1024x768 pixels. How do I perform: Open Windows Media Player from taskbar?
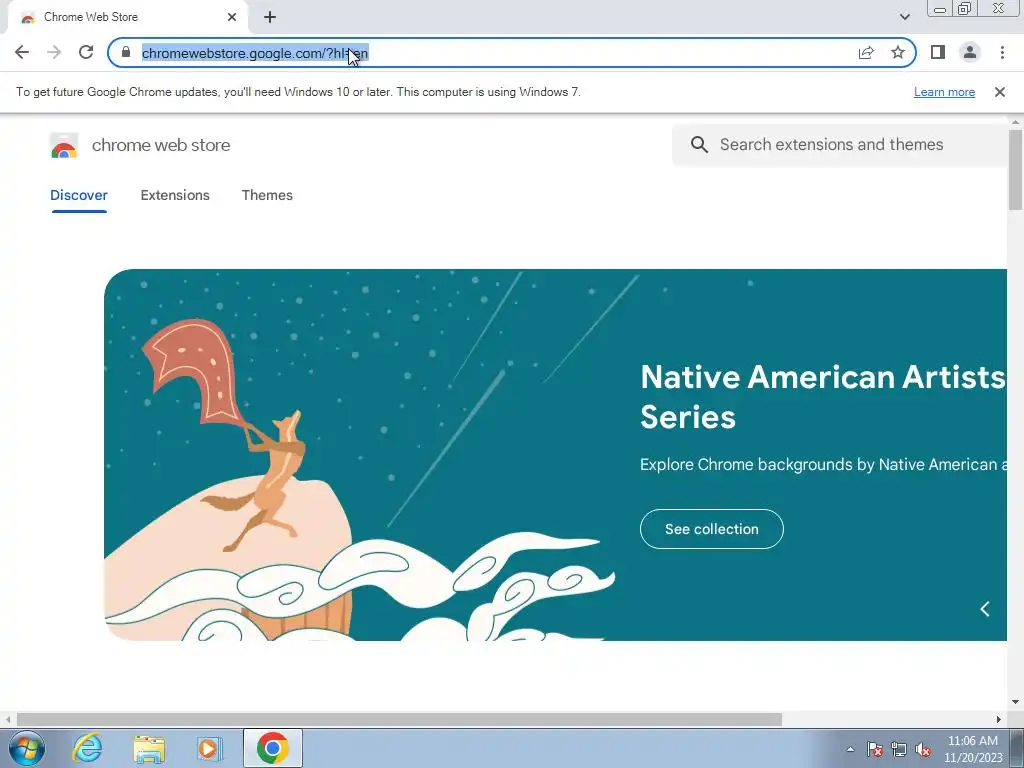tap(210, 748)
